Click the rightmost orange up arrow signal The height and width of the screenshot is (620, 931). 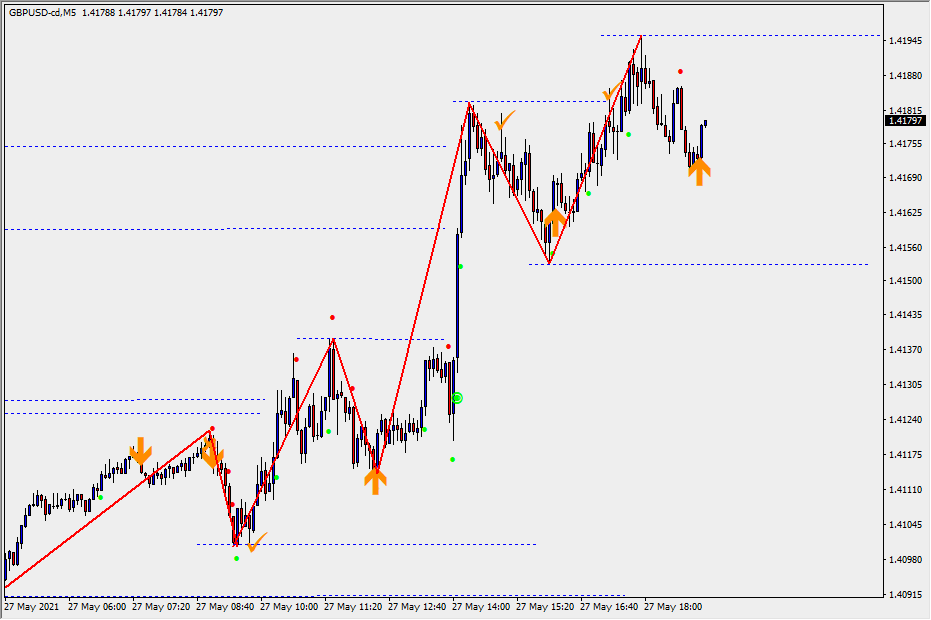pyautogui.click(x=700, y=172)
